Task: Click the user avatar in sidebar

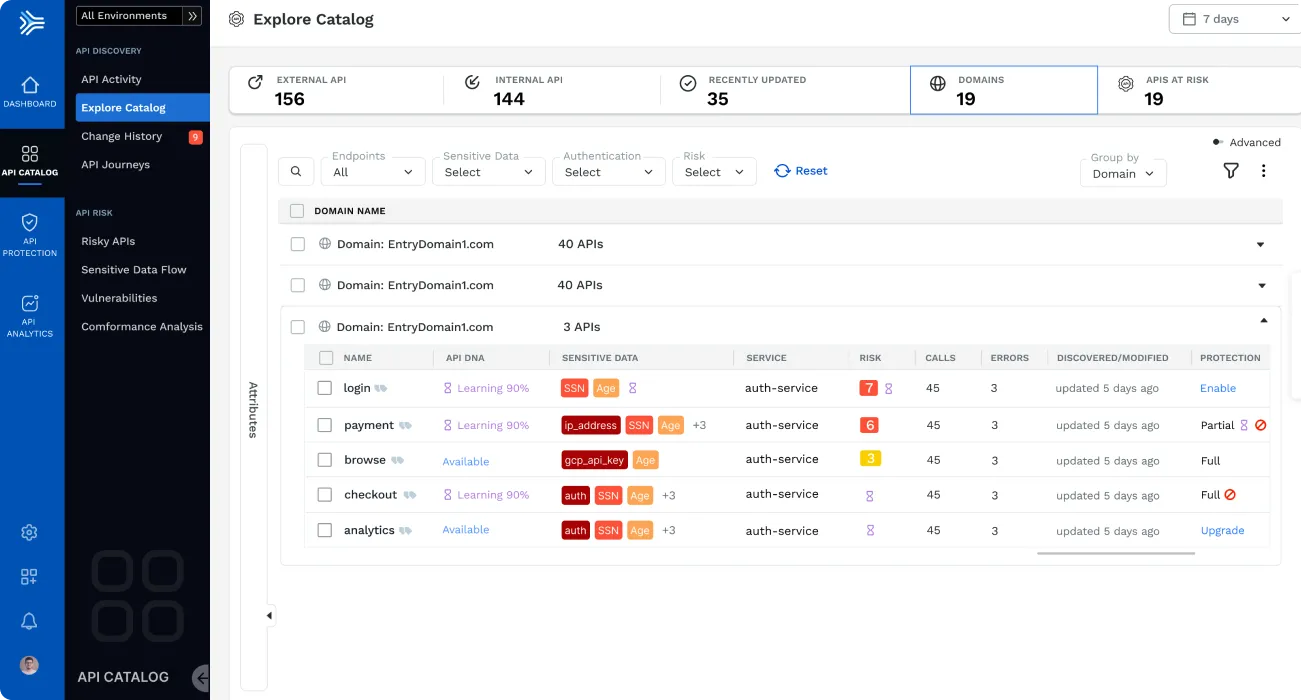Action: point(29,665)
